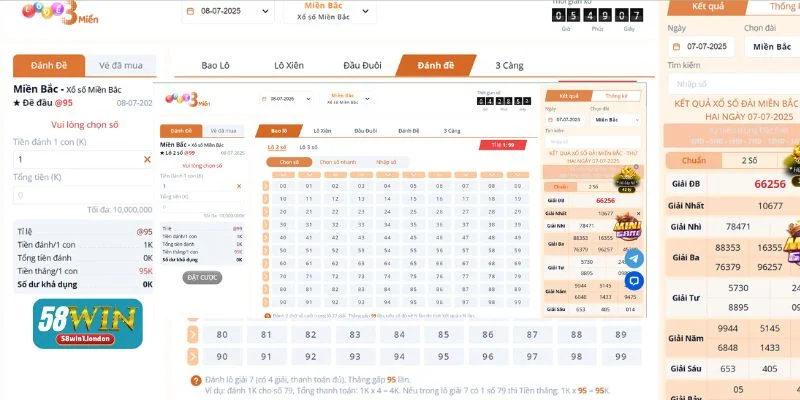Click the column chevron above 09 in inset
800x400 pixels.
(x=518, y=174)
